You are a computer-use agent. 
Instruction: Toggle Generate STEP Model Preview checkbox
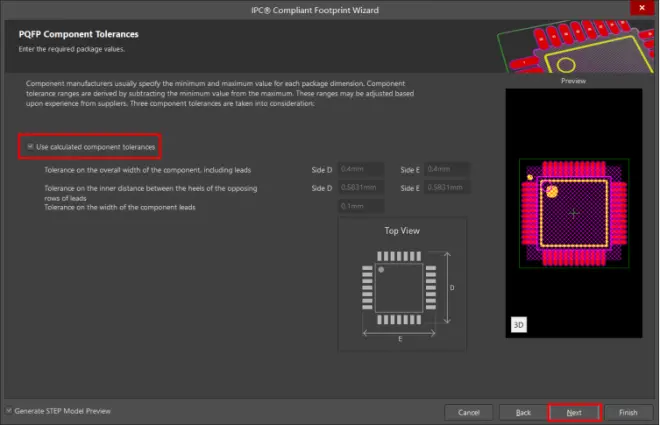(x=9, y=411)
